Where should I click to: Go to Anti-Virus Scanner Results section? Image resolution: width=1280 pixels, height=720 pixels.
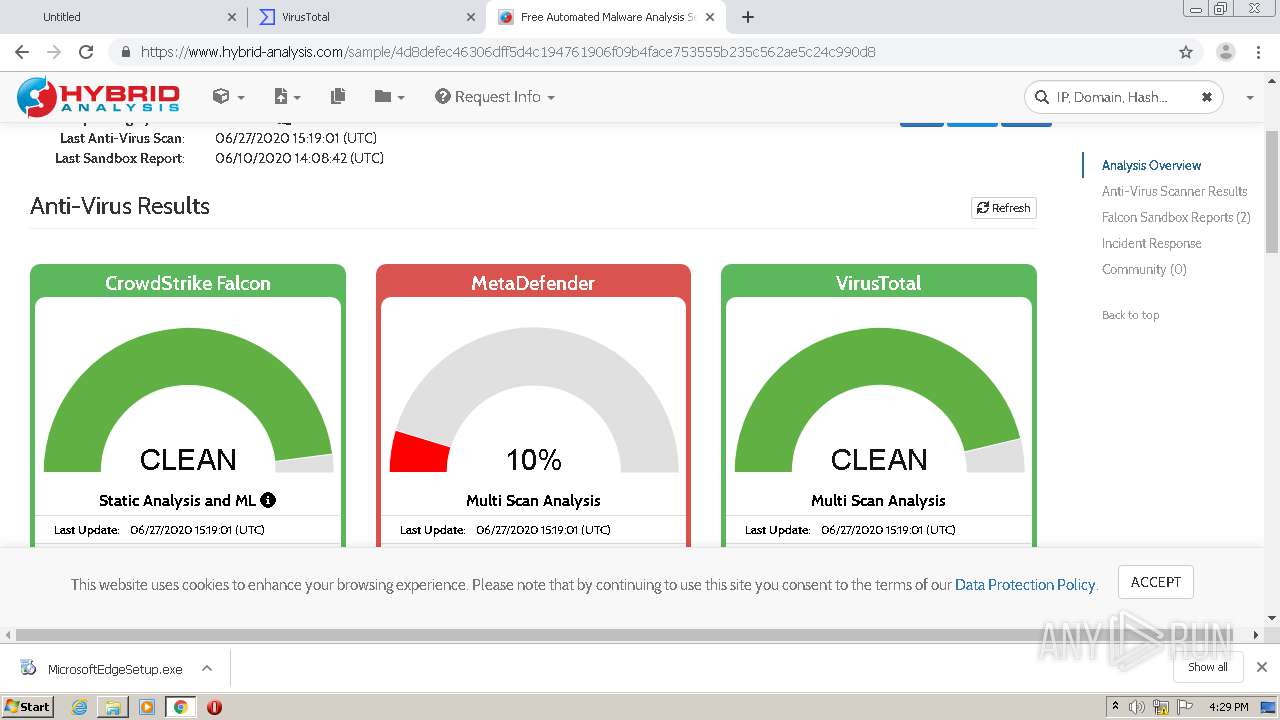tap(1174, 191)
